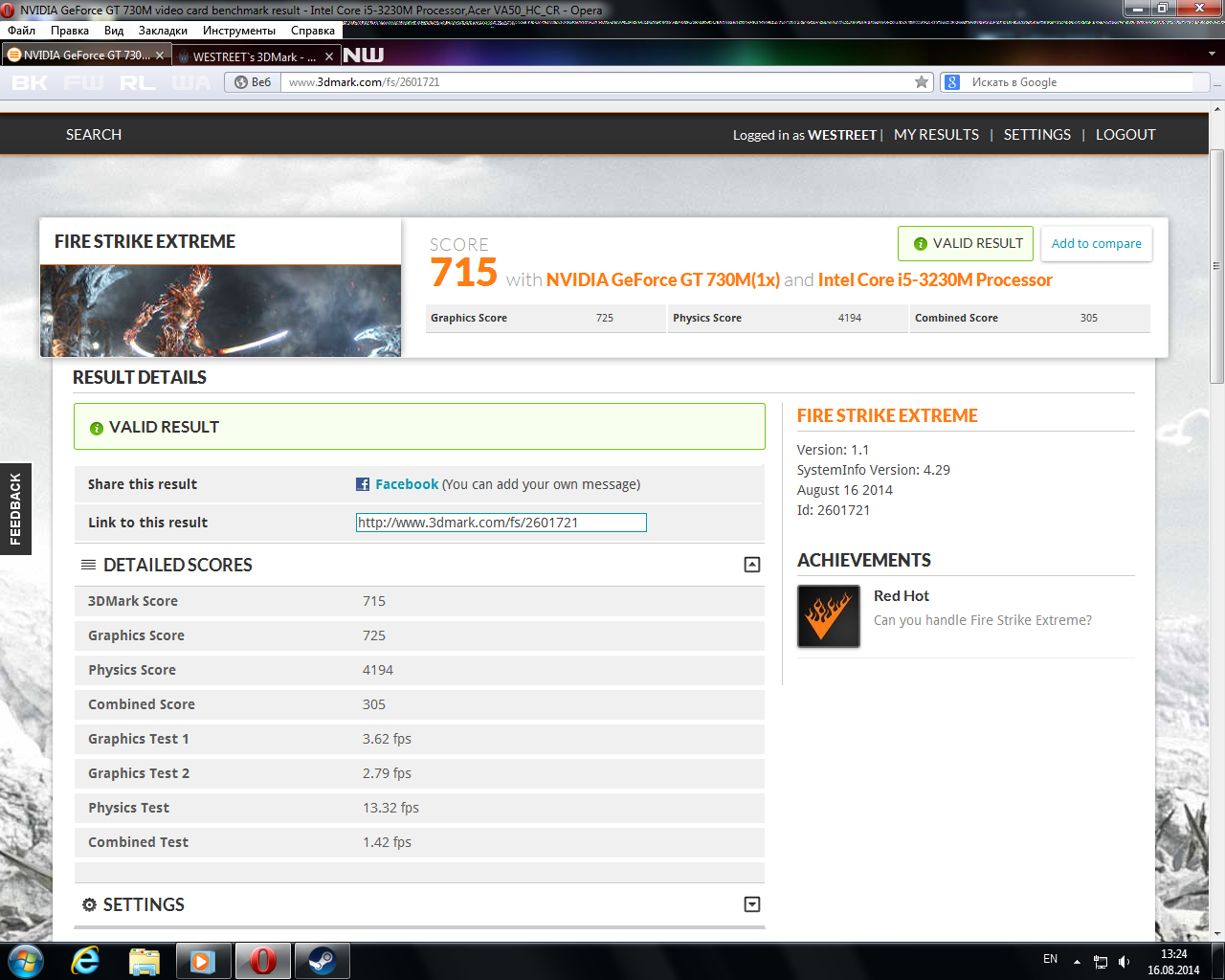This screenshot has width=1225, height=980.
Task: Click the Google search engine icon
Action: pyautogui.click(x=952, y=82)
